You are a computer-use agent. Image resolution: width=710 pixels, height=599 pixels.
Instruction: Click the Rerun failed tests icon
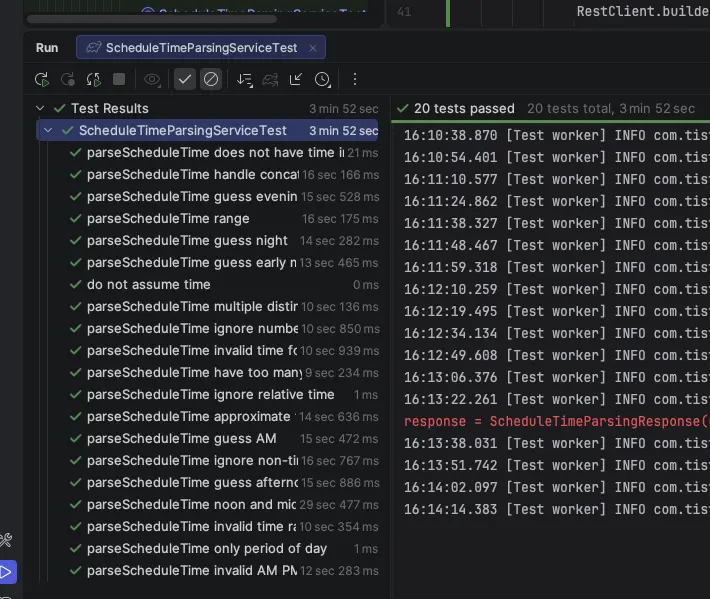tap(67, 80)
